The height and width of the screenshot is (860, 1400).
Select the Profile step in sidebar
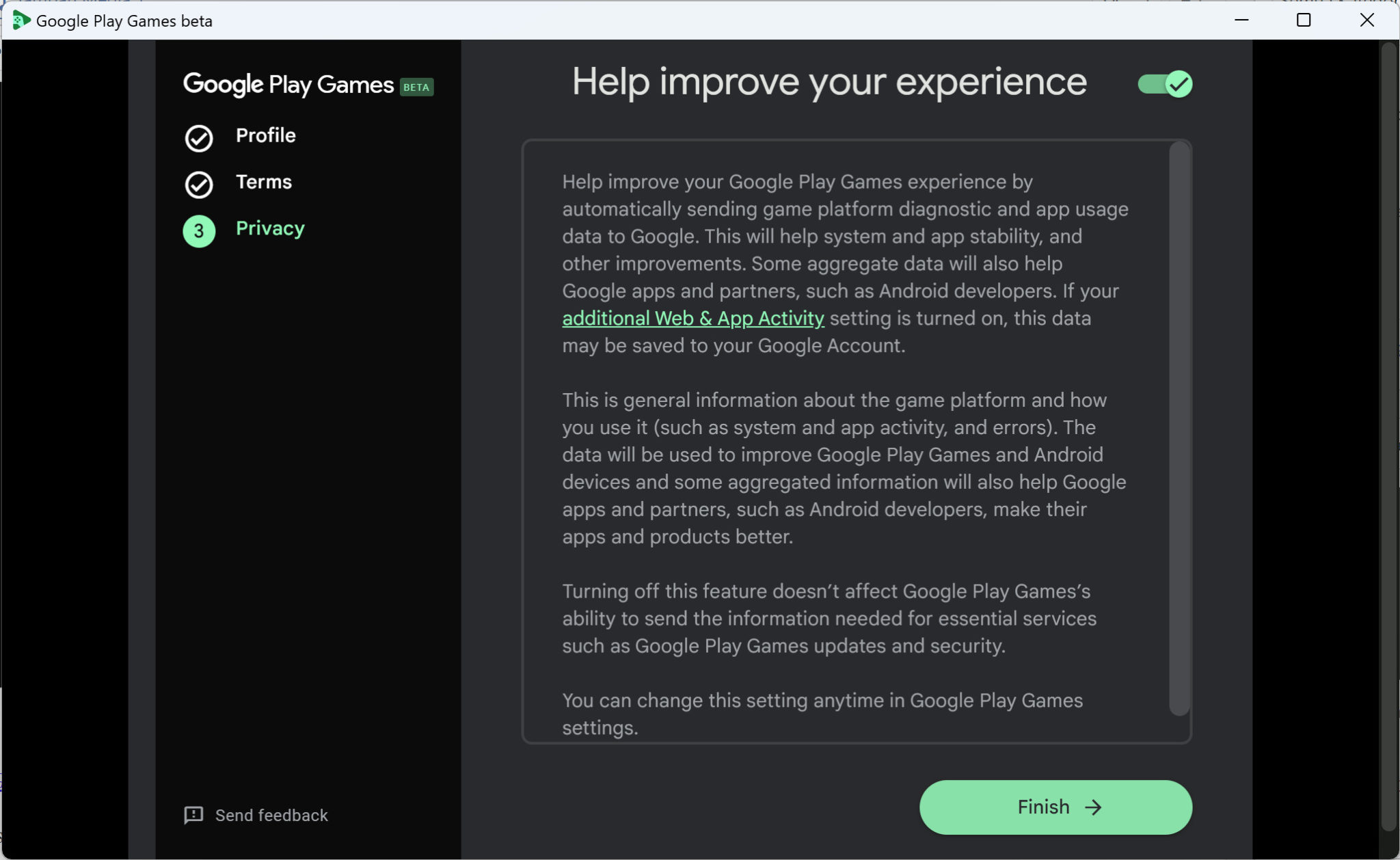coord(265,135)
